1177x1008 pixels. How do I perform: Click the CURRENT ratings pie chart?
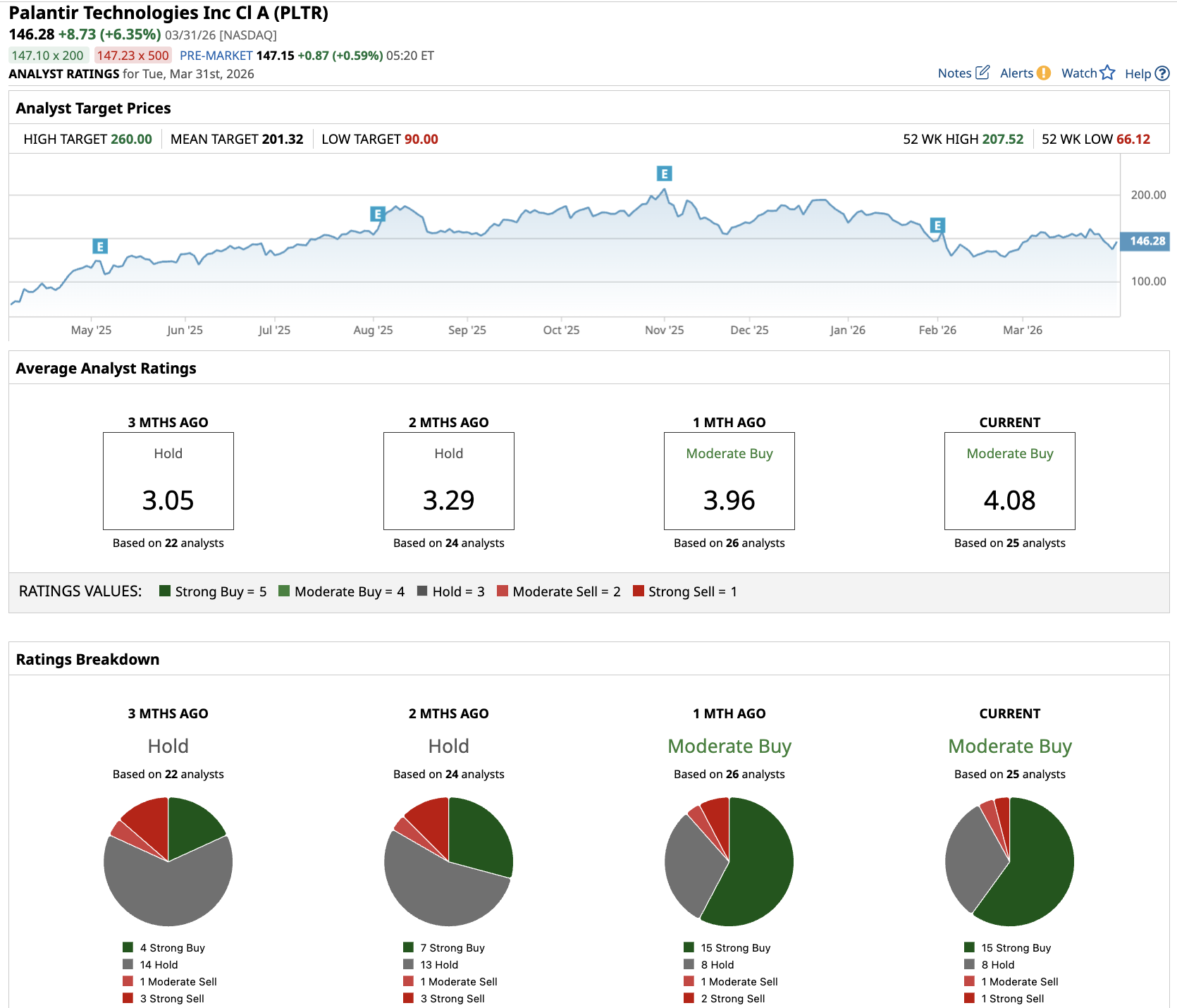(1010, 861)
